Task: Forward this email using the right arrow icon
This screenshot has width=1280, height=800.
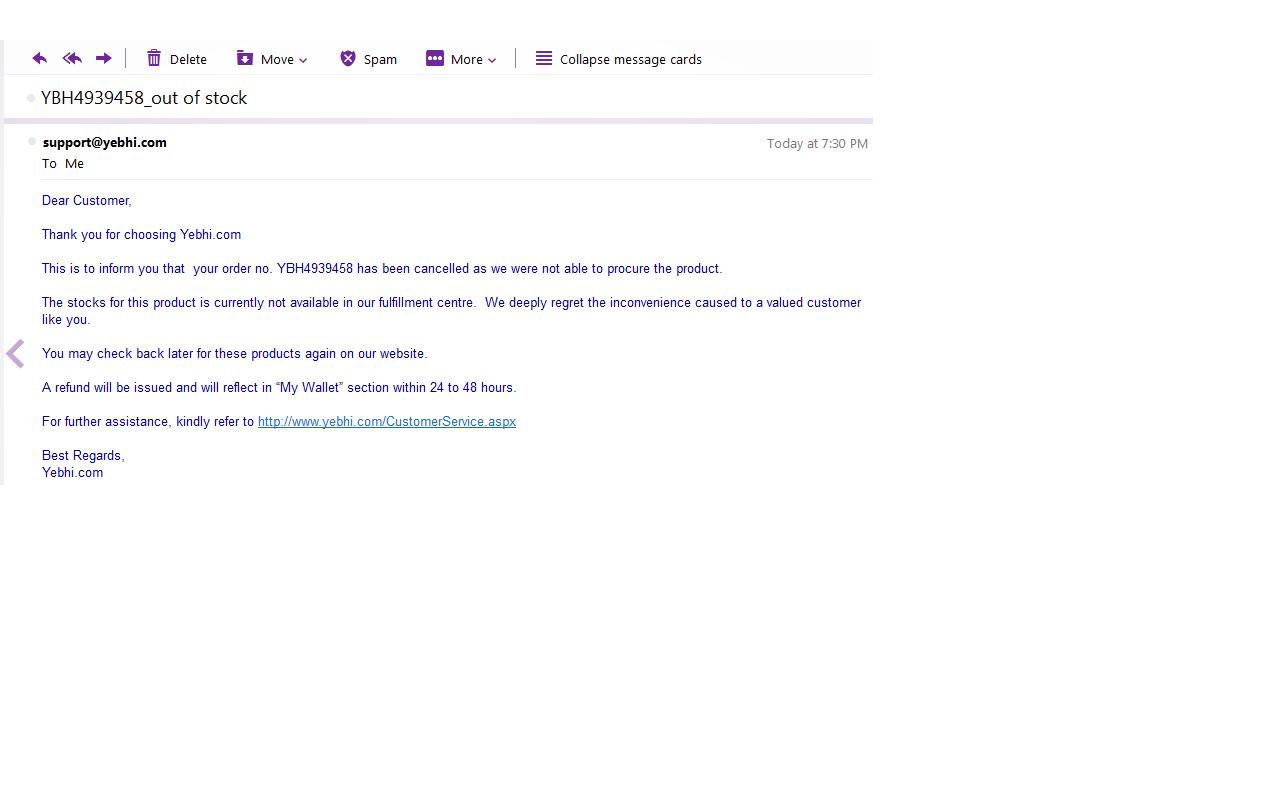Action: (x=103, y=59)
